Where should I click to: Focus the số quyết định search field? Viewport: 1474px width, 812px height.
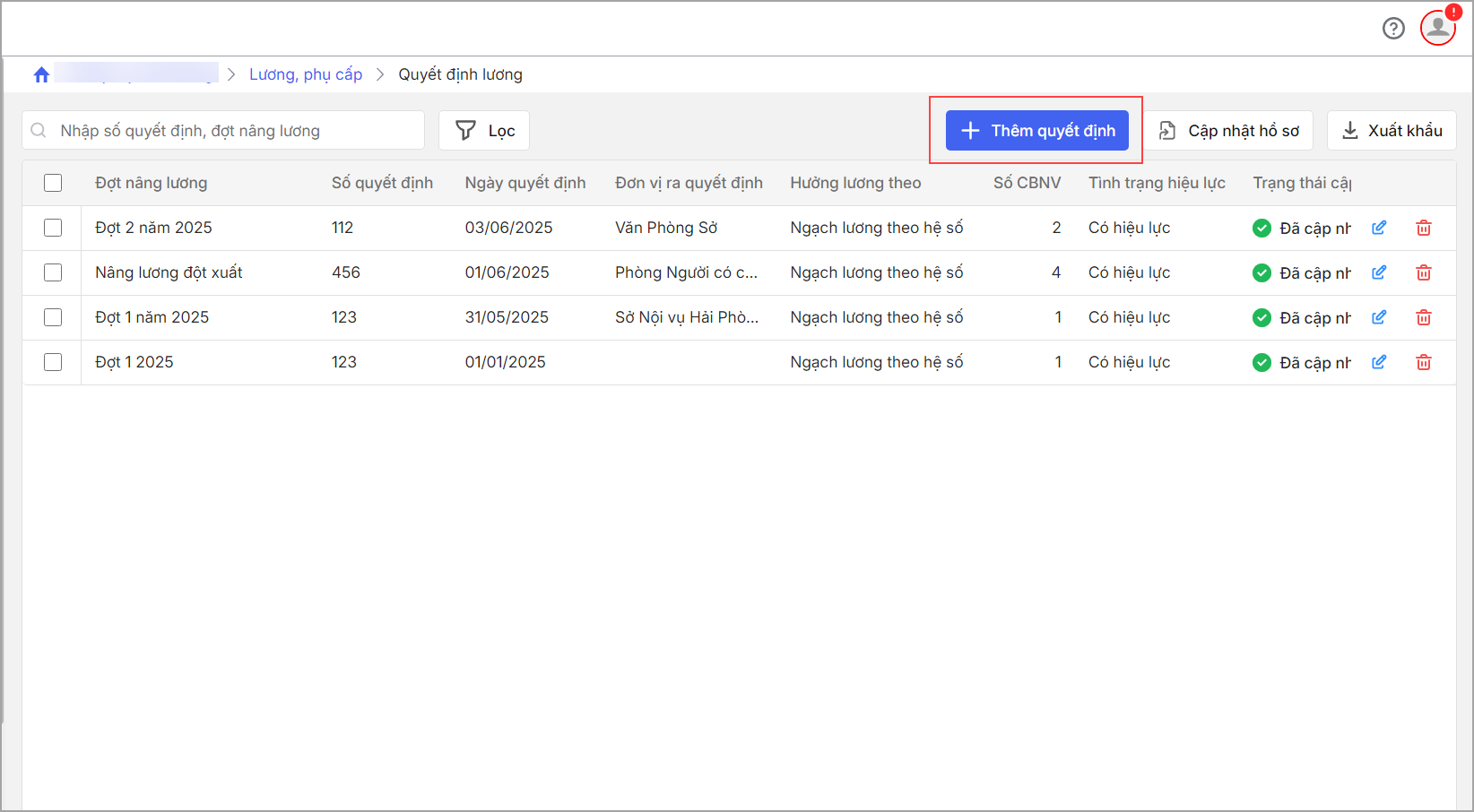pos(233,131)
